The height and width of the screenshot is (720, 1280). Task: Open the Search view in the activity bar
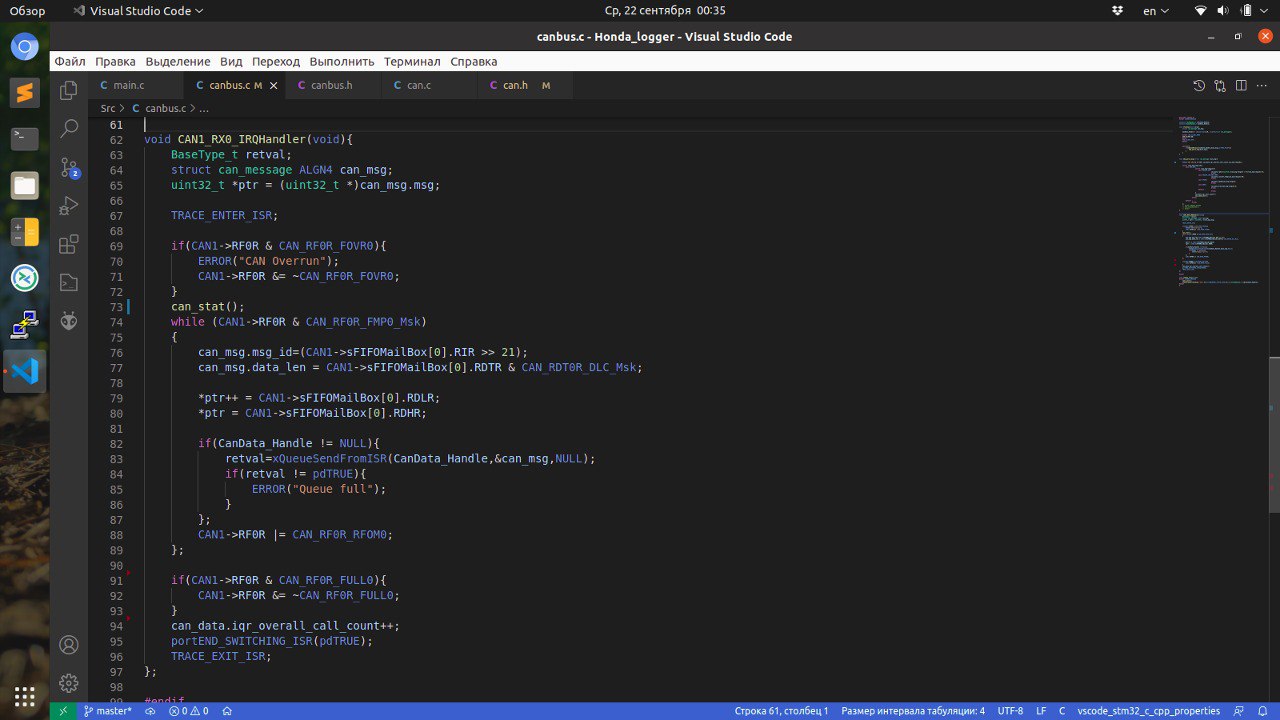[69, 129]
